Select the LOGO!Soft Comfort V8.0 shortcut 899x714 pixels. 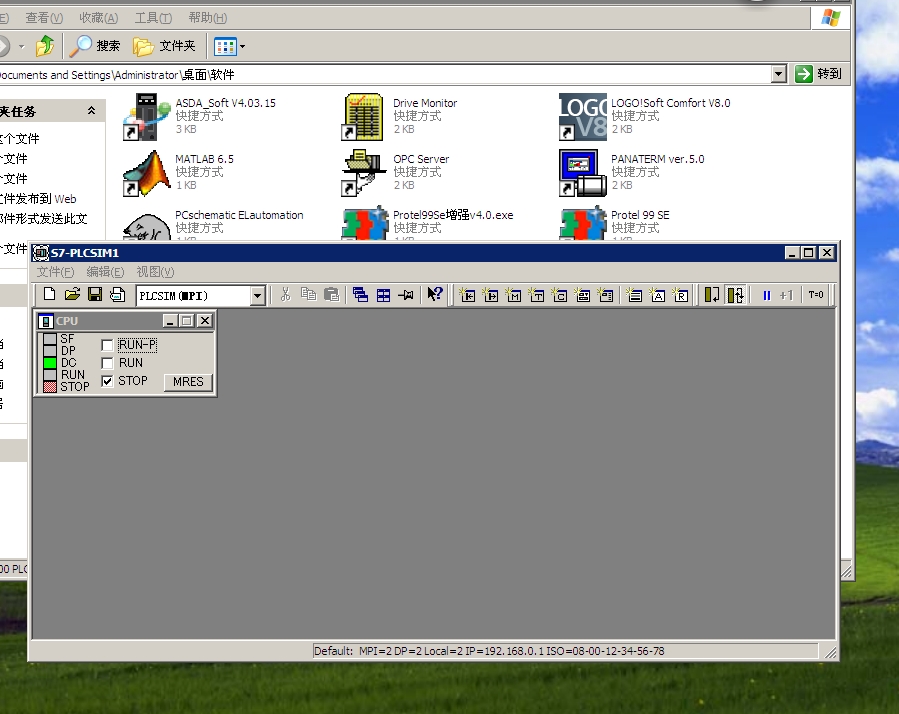point(644,116)
